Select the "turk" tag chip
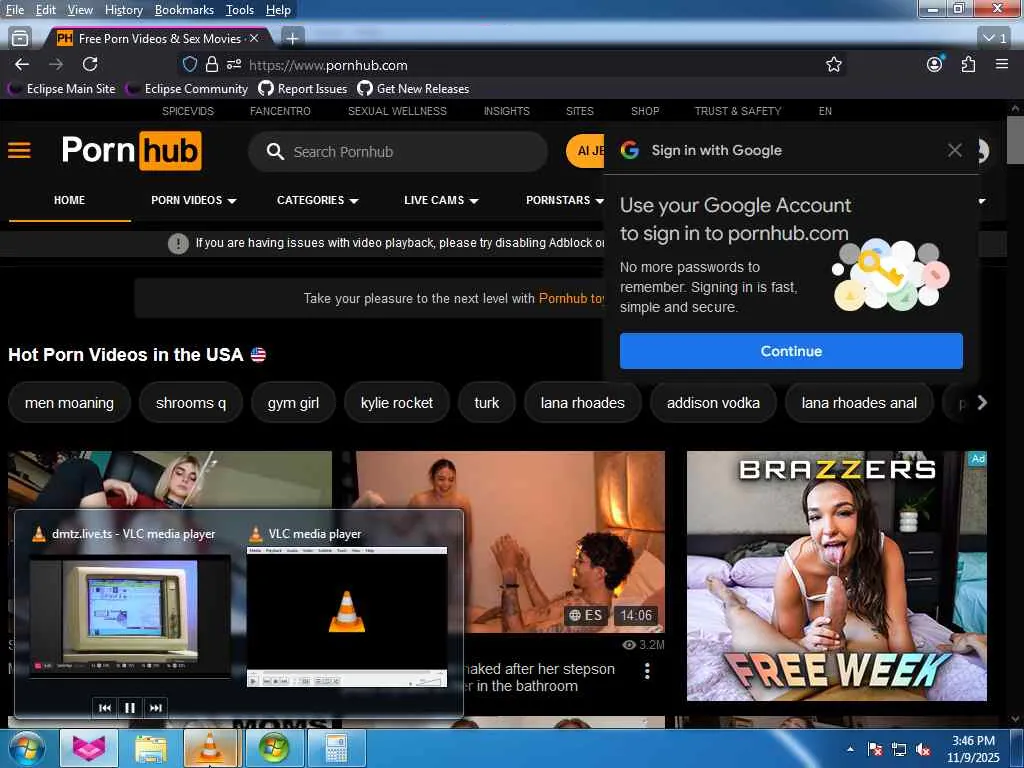Viewport: 1024px width, 768px height. (x=487, y=403)
